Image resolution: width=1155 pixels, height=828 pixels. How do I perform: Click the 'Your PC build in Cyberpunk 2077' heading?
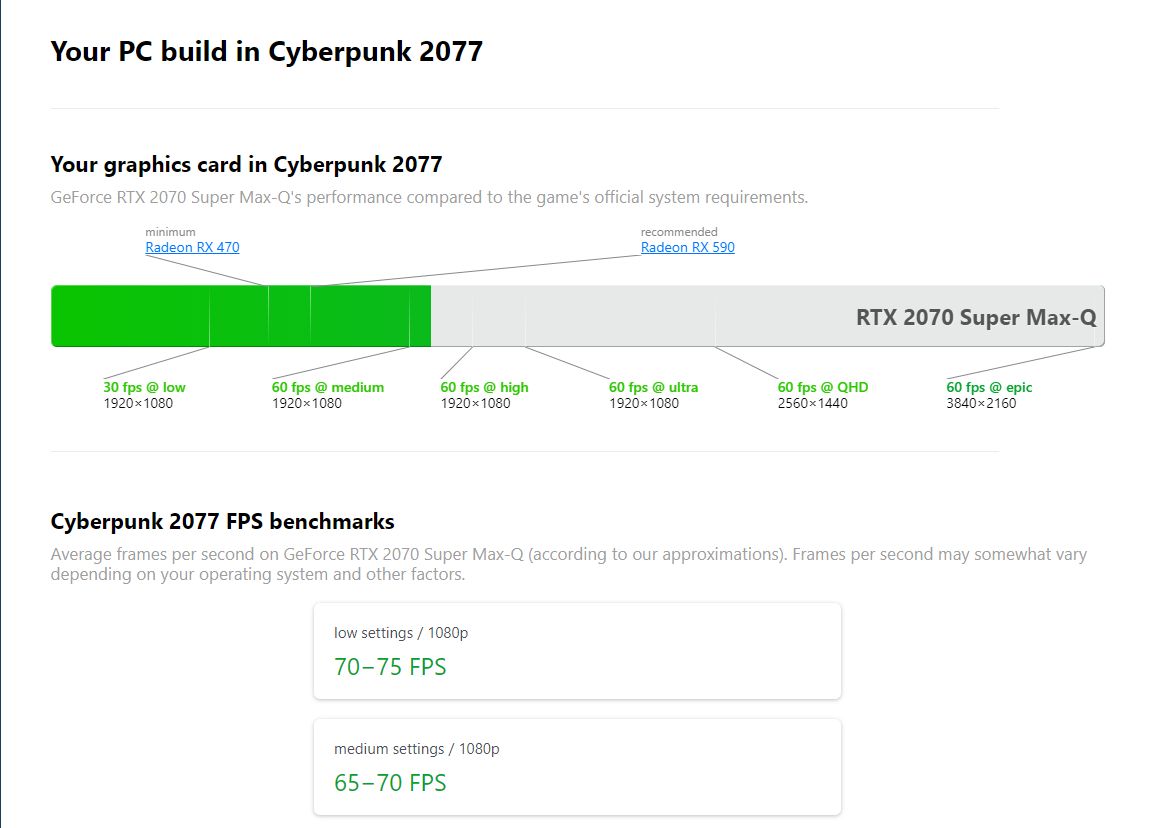[x=267, y=52]
